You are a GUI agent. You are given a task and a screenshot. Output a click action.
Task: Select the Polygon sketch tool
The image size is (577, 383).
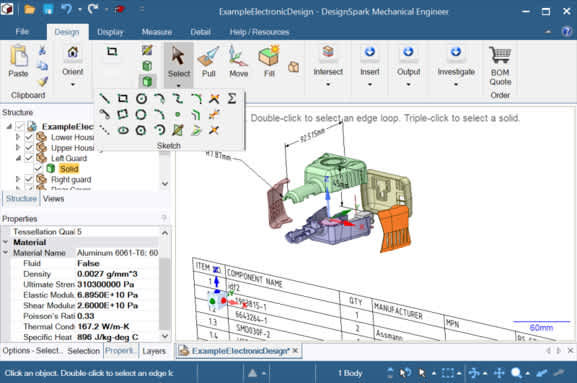(x=141, y=130)
